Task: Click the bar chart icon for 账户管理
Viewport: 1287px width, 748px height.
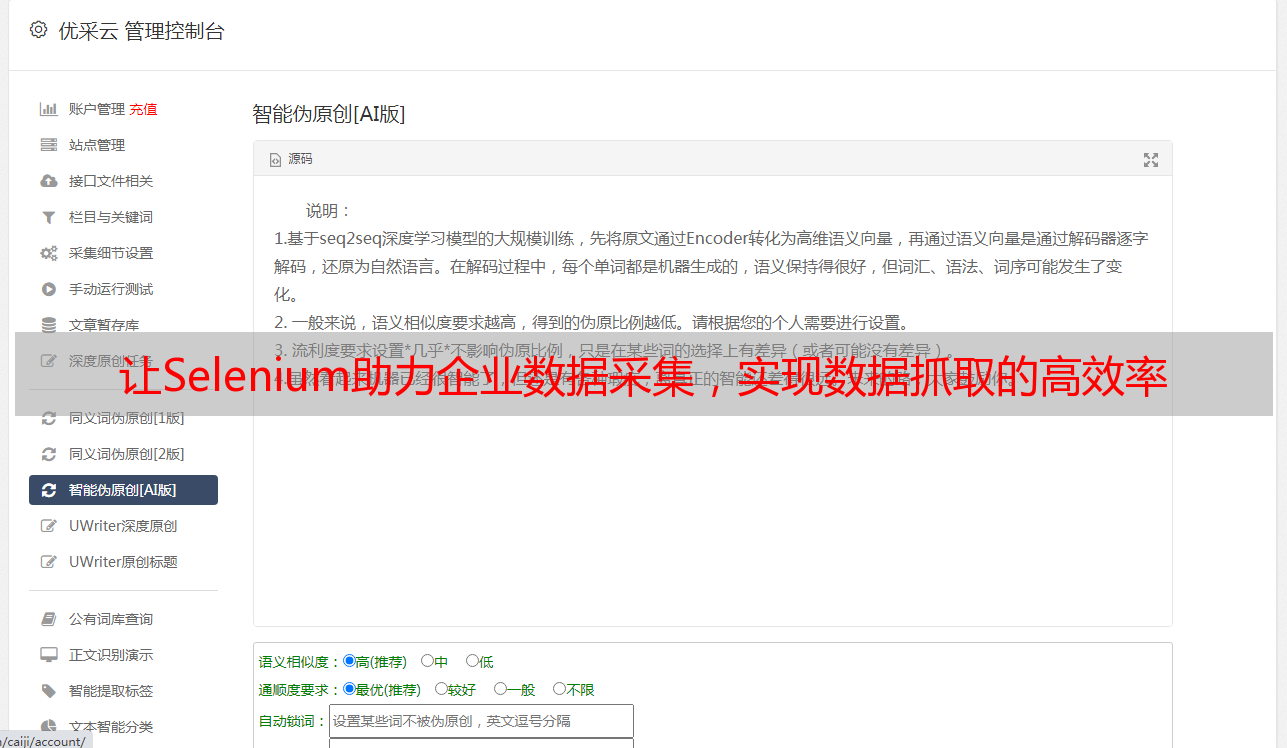Action: (48, 109)
